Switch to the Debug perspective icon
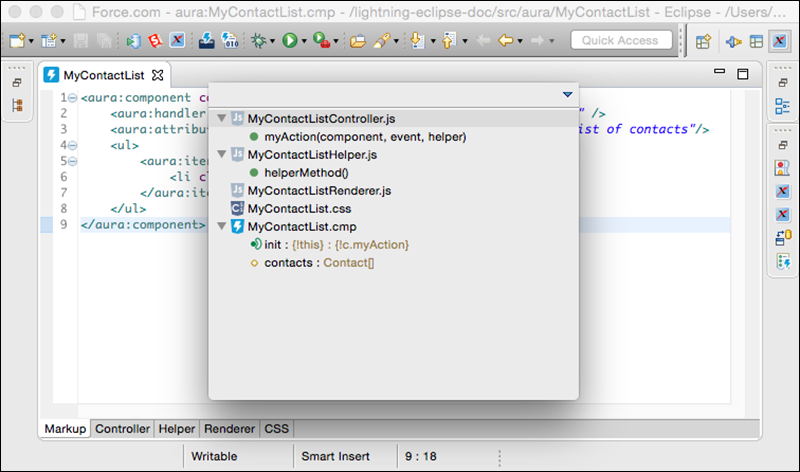 [733, 41]
